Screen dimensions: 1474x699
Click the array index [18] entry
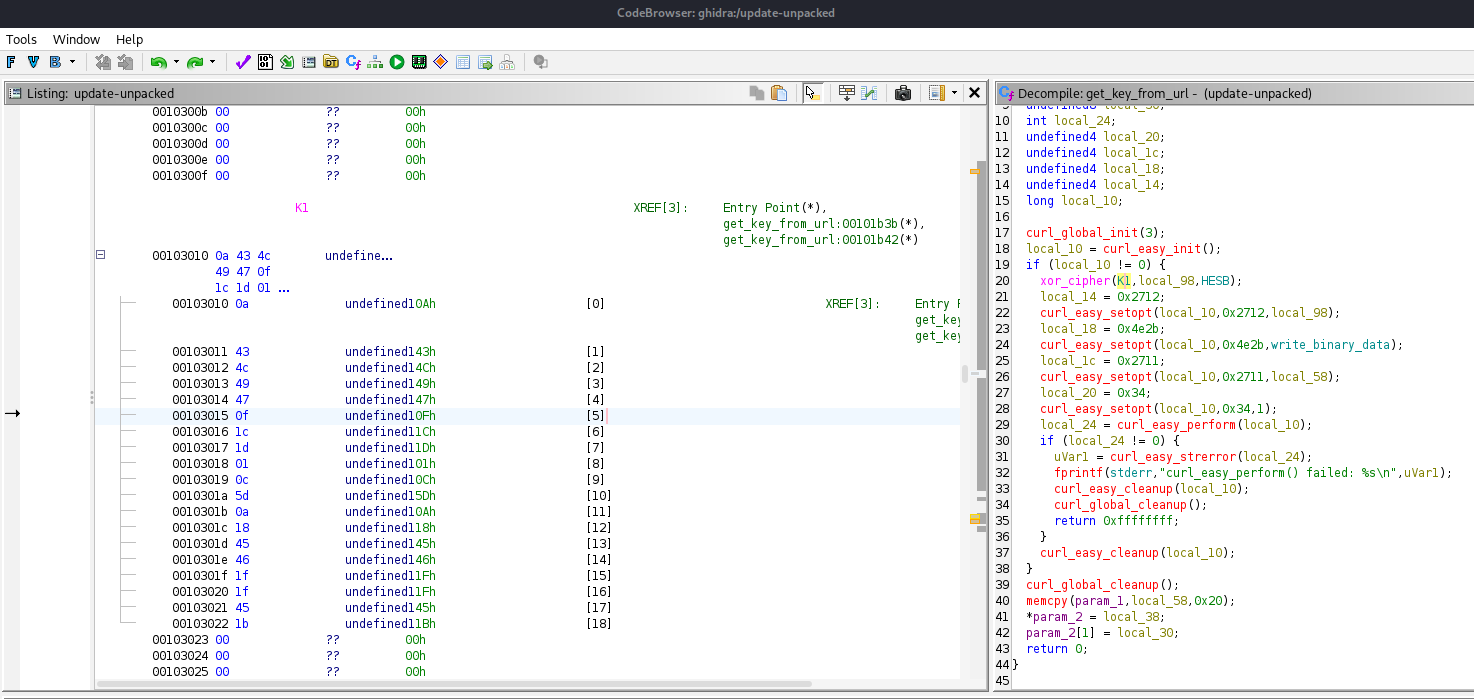click(596, 624)
